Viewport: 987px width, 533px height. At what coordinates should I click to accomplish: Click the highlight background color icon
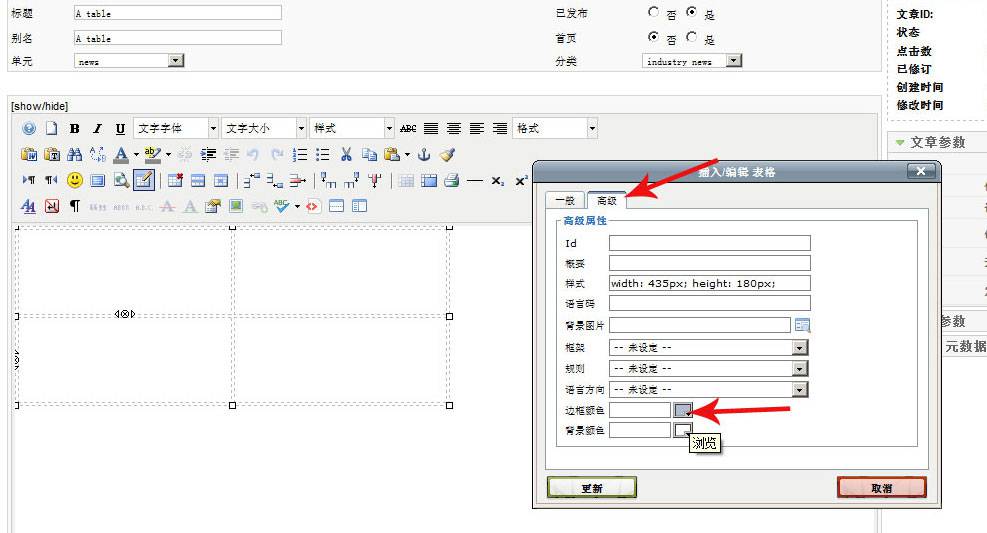(x=152, y=154)
